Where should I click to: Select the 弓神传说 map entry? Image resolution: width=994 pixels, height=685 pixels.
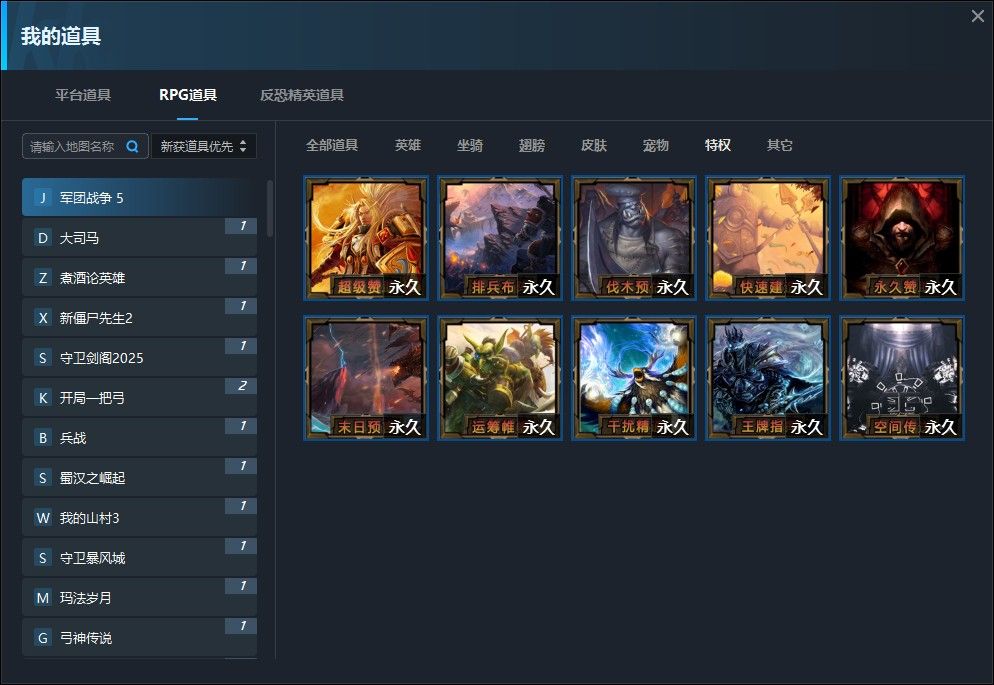click(139, 637)
